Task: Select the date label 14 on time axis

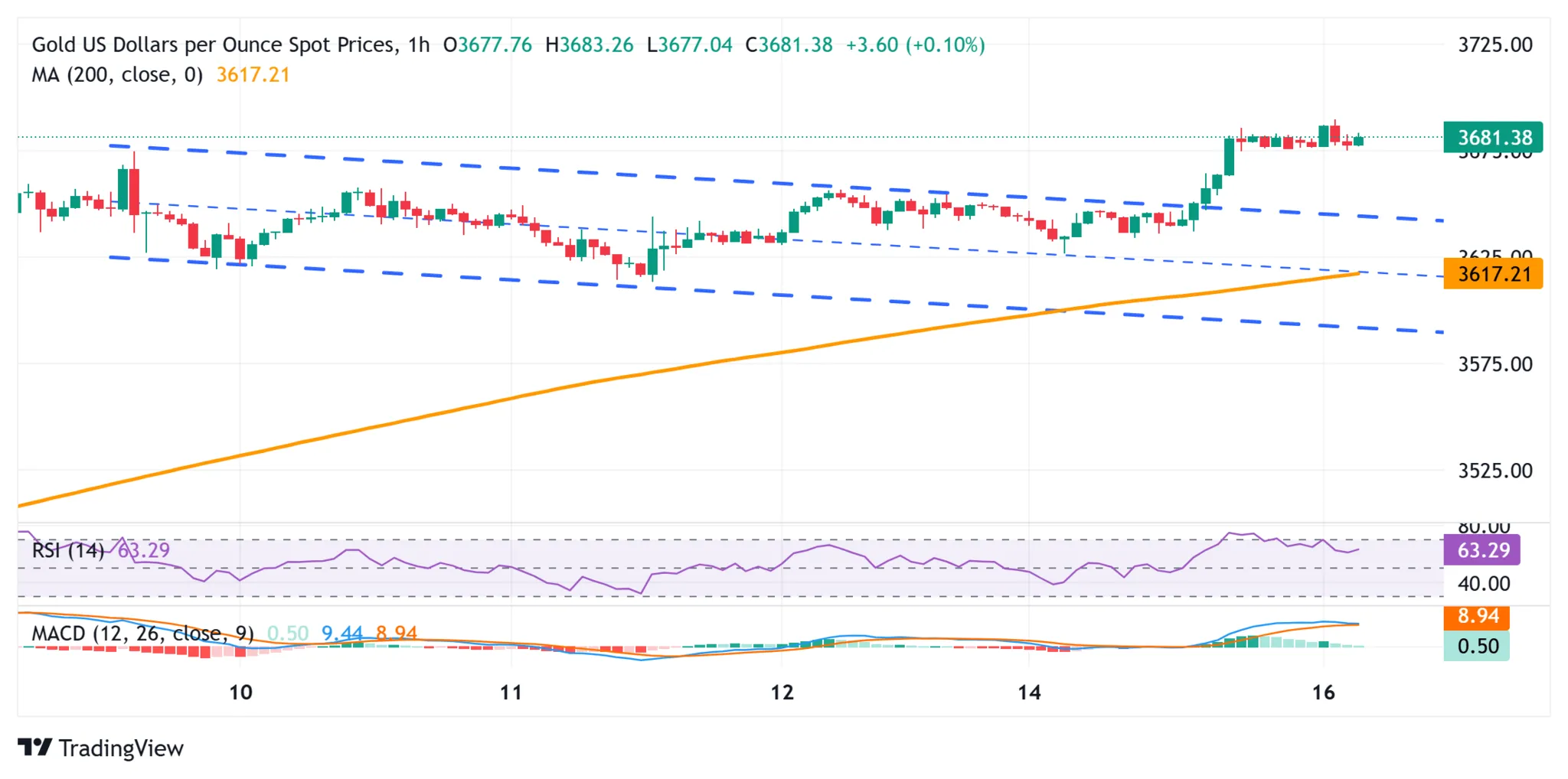Action: pos(1030,693)
